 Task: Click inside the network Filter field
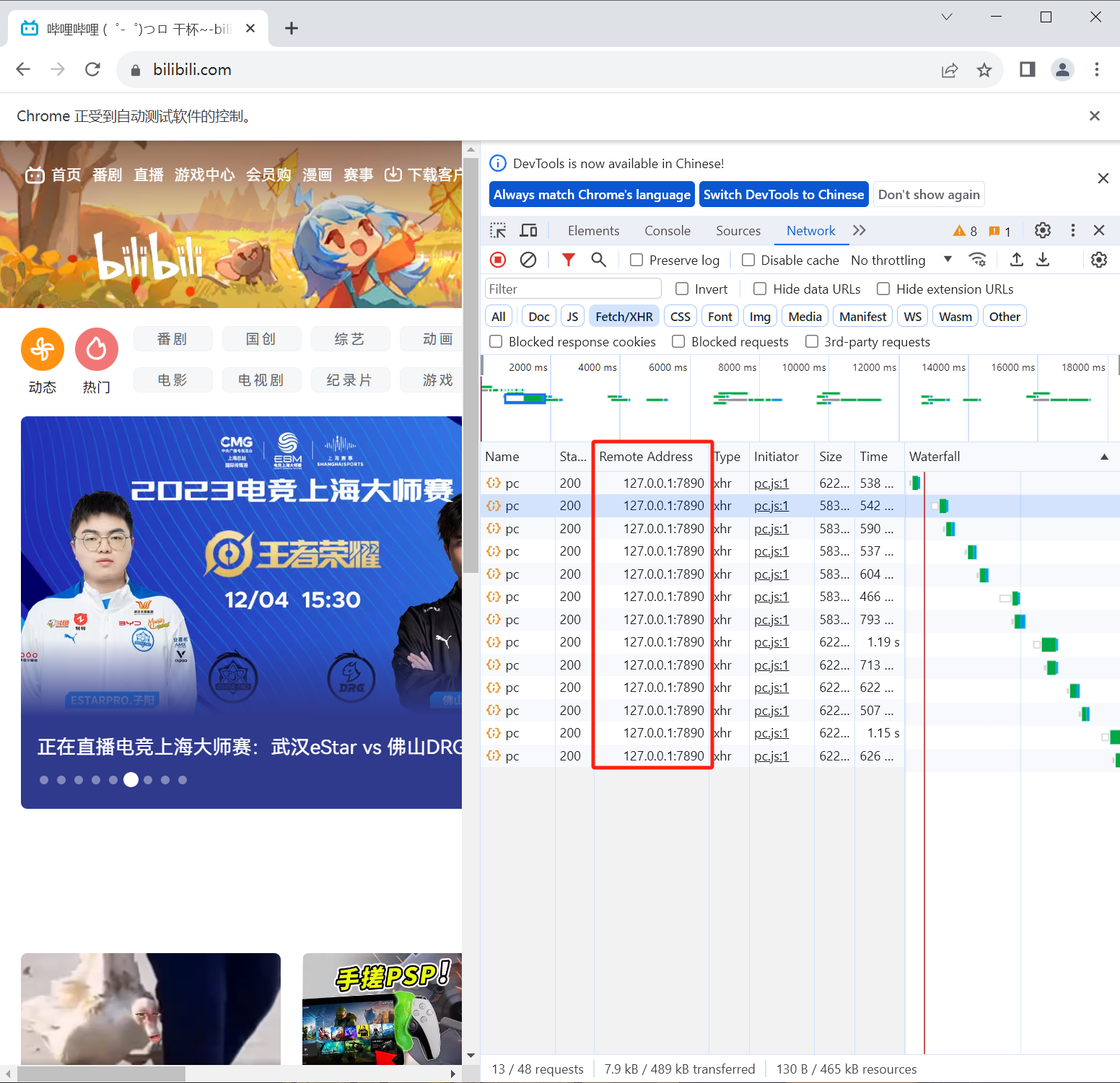click(x=573, y=289)
